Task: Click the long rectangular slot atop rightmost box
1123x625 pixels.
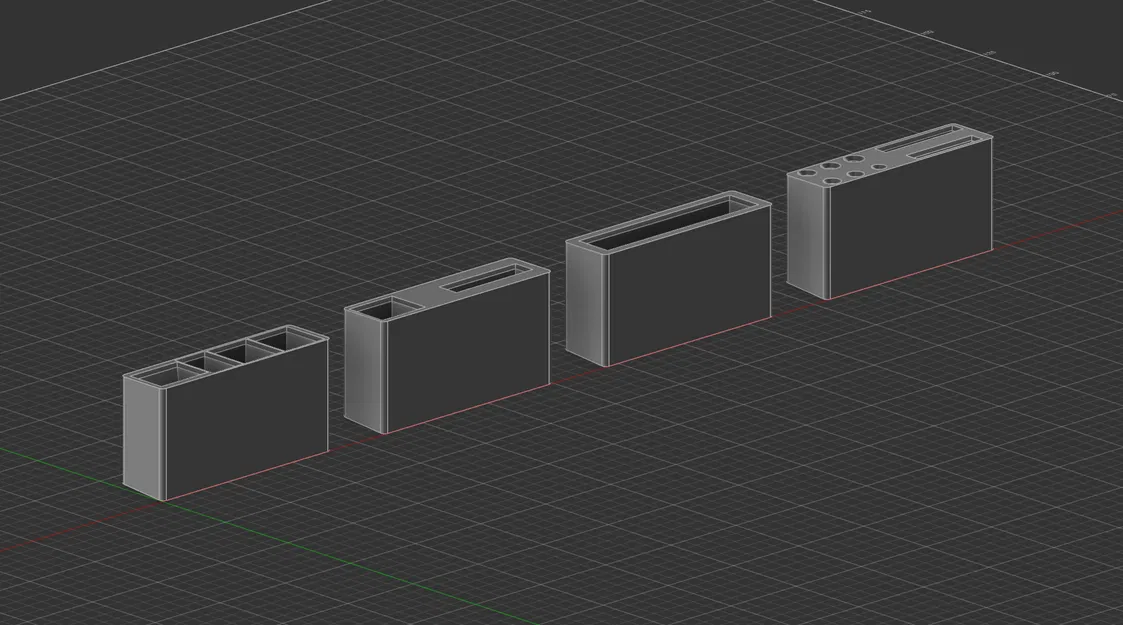Action: click(x=933, y=144)
